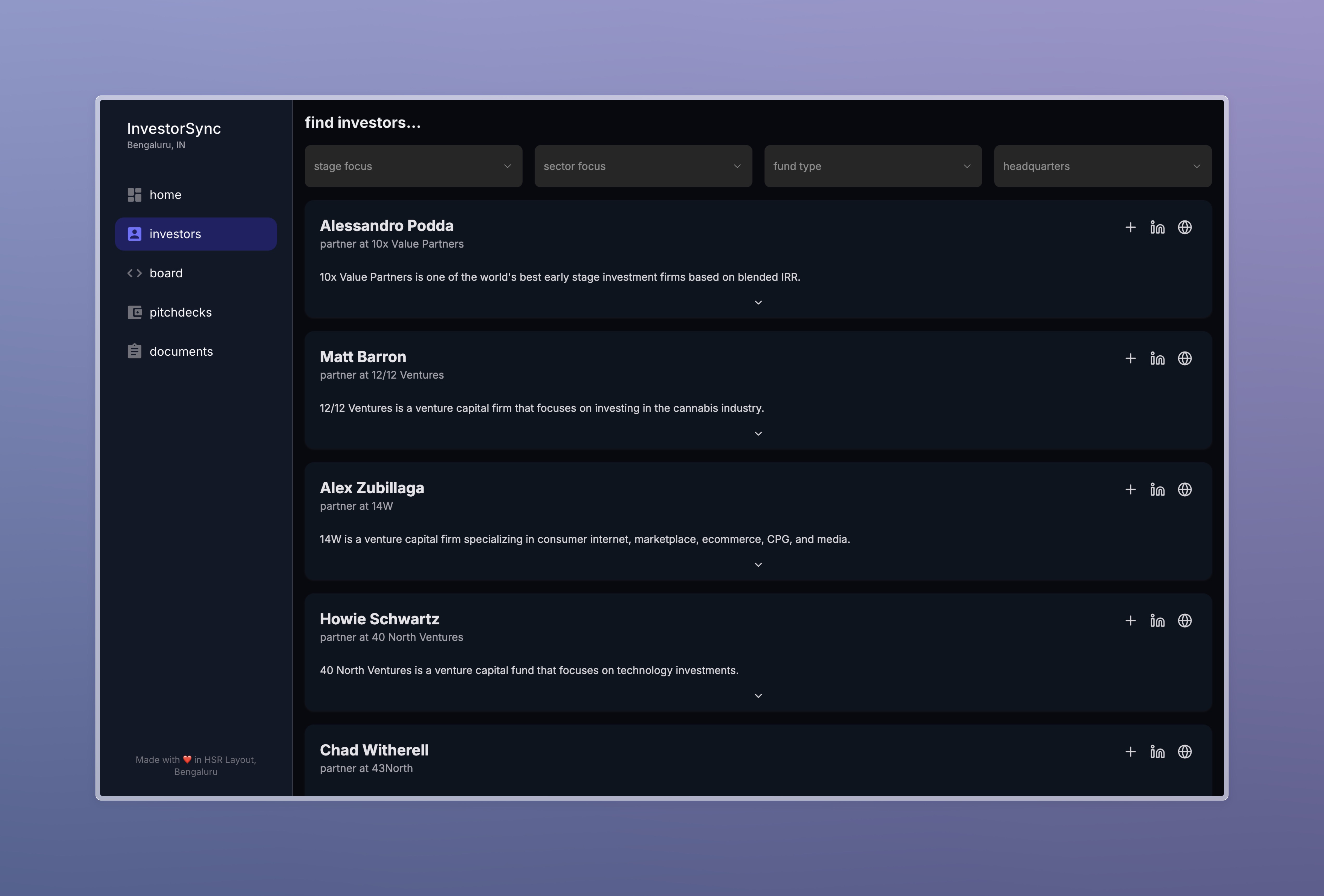Viewport: 1324px width, 896px height.
Task: Click the Alex Zubillaga name heading
Action: (x=372, y=488)
